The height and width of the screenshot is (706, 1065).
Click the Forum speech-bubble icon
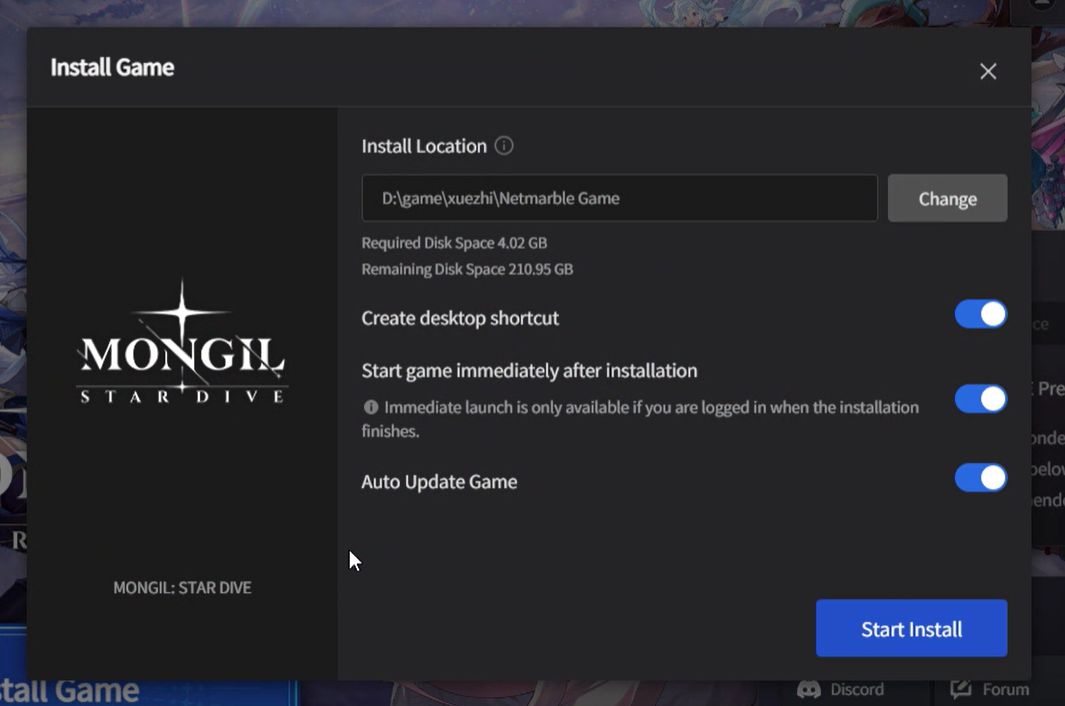[x=961, y=689]
